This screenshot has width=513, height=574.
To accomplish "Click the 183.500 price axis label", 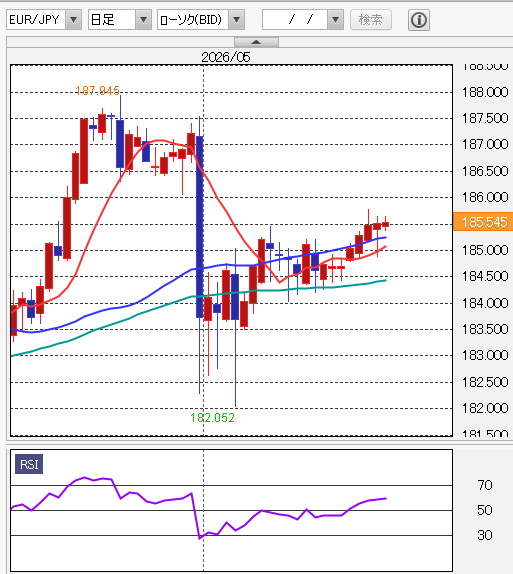I will (x=485, y=329).
